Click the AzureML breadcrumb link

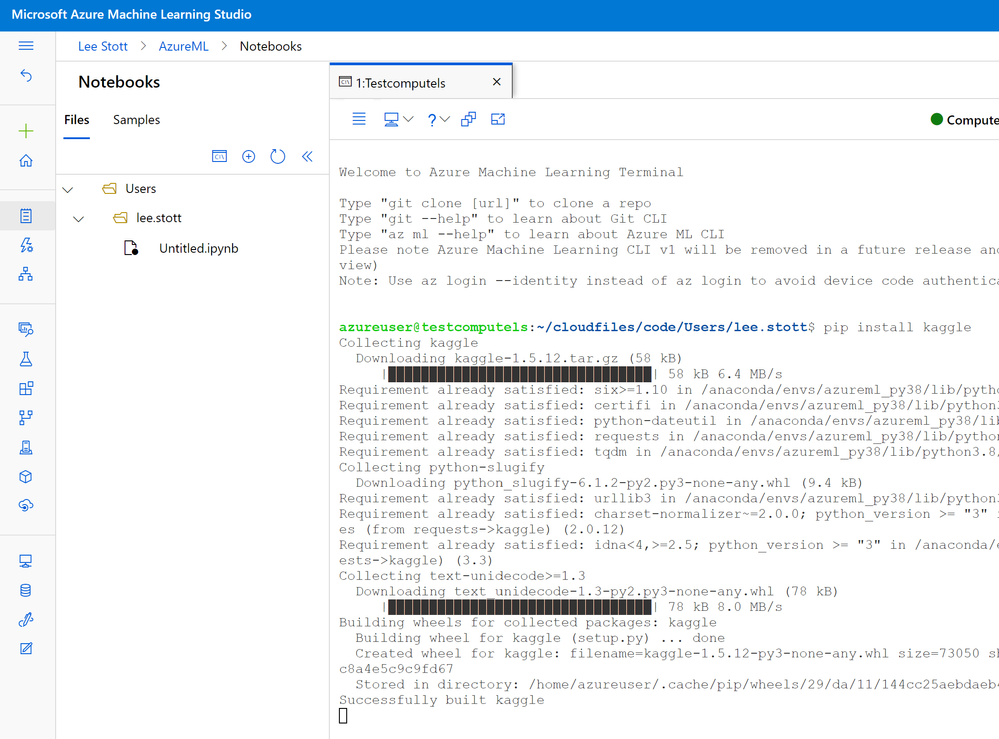[x=183, y=47]
